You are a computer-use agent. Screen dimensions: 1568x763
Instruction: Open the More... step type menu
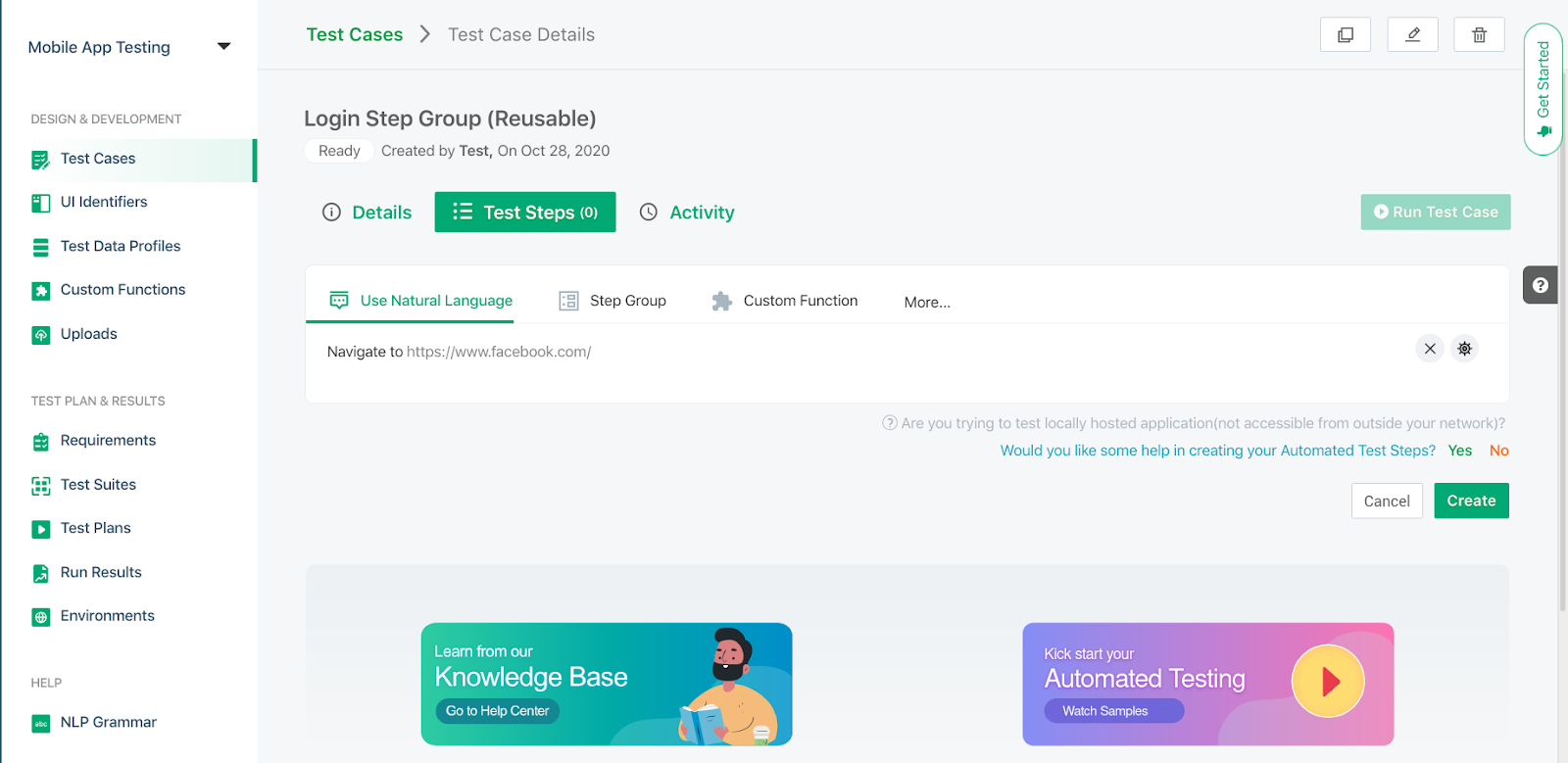tap(927, 303)
